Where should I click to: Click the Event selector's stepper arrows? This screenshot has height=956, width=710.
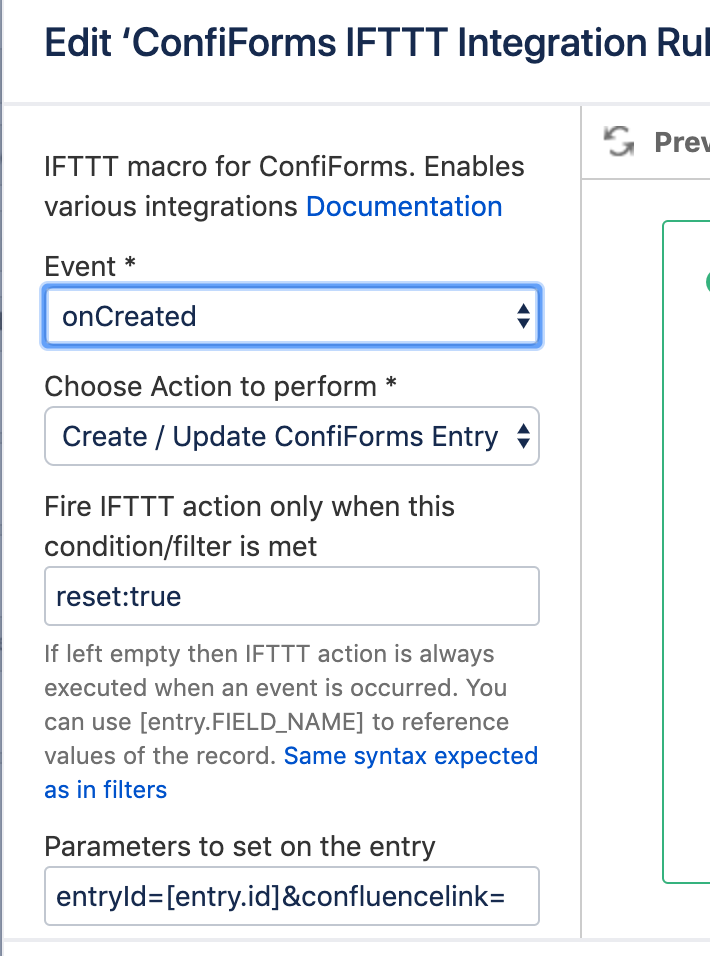click(x=524, y=316)
